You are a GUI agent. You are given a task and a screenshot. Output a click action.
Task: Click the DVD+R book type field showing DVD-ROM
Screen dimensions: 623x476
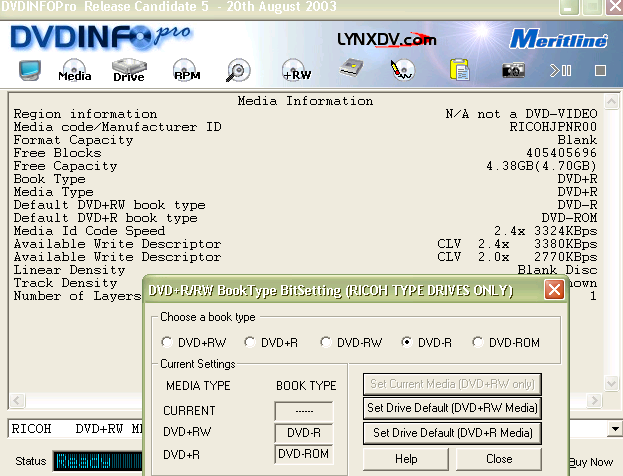304,454
